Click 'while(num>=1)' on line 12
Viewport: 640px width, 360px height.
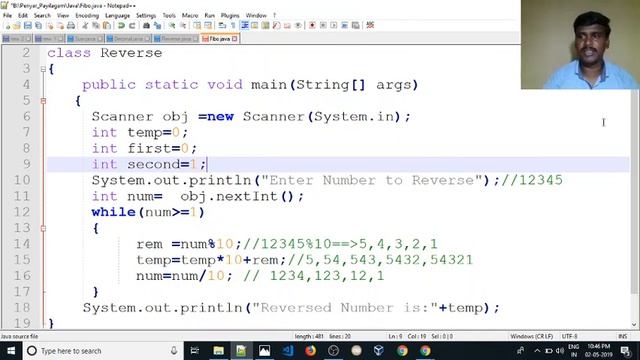tap(148, 212)
